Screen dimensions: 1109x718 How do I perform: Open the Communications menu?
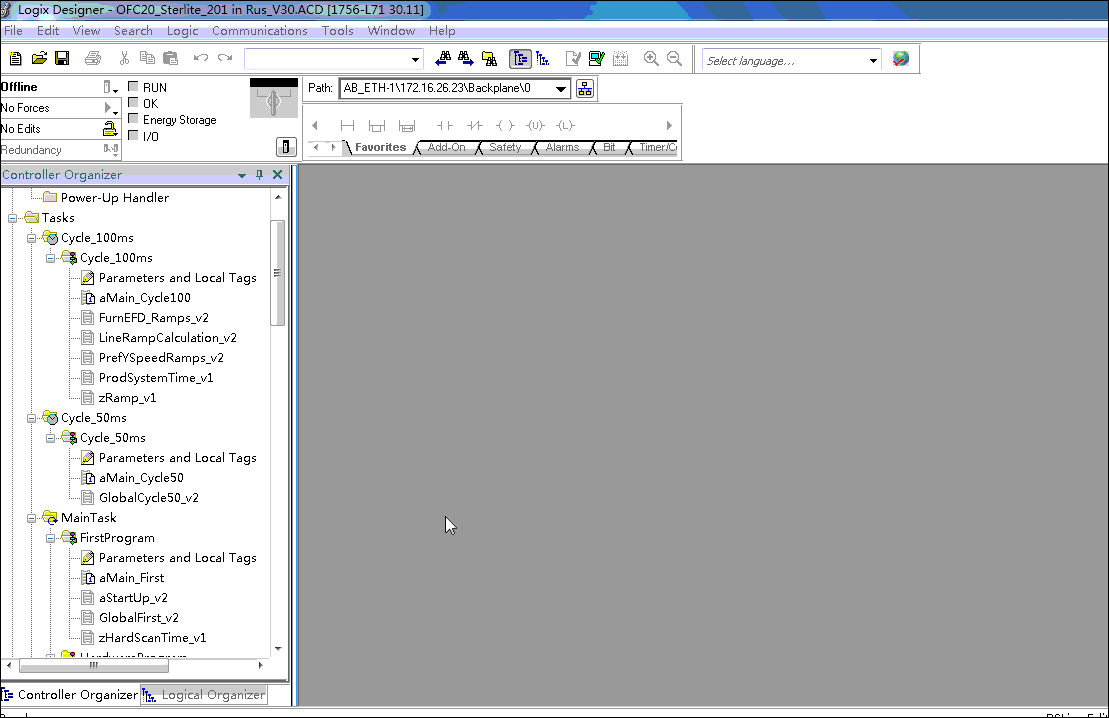click(x=259, y=31)
